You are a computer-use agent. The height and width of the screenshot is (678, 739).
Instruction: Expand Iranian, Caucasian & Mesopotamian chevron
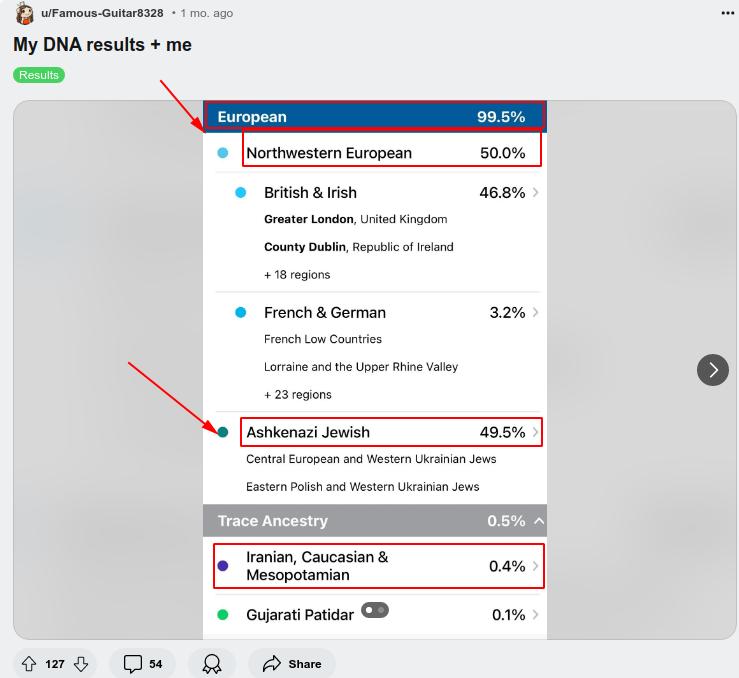coord(537,566)
